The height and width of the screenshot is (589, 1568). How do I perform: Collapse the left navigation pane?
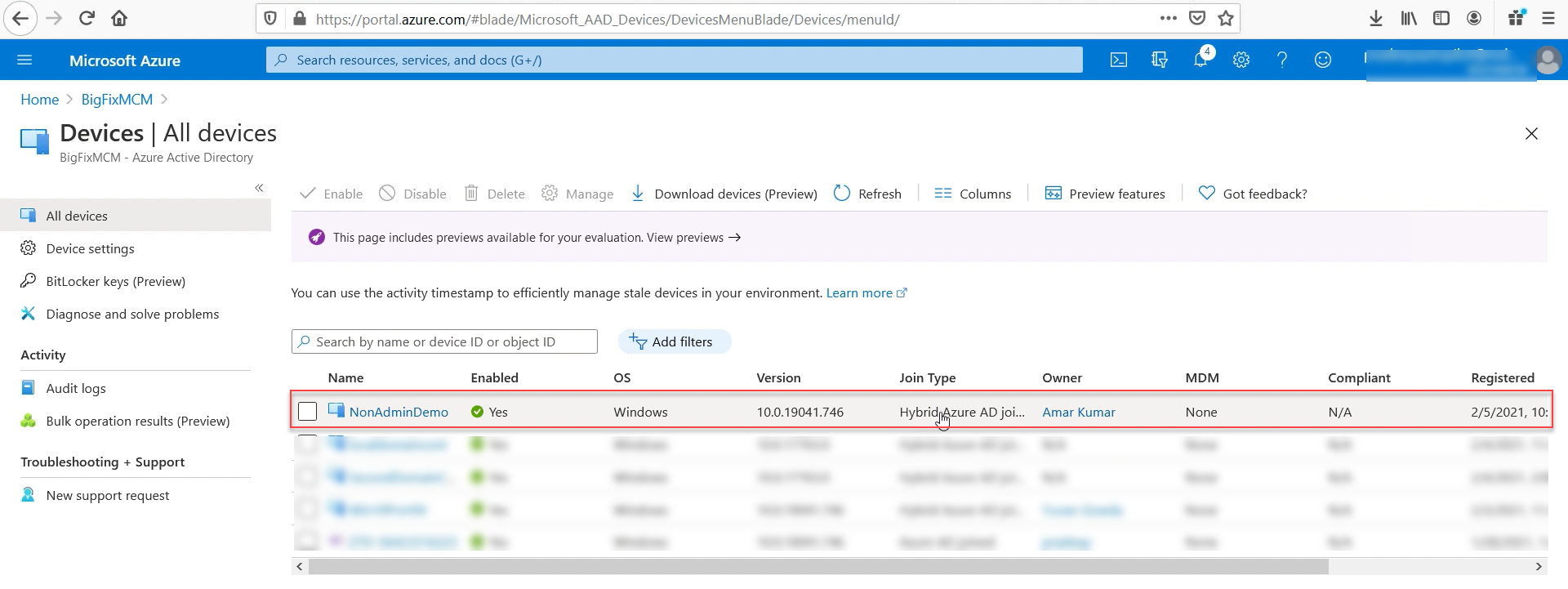tap(259, 188)
